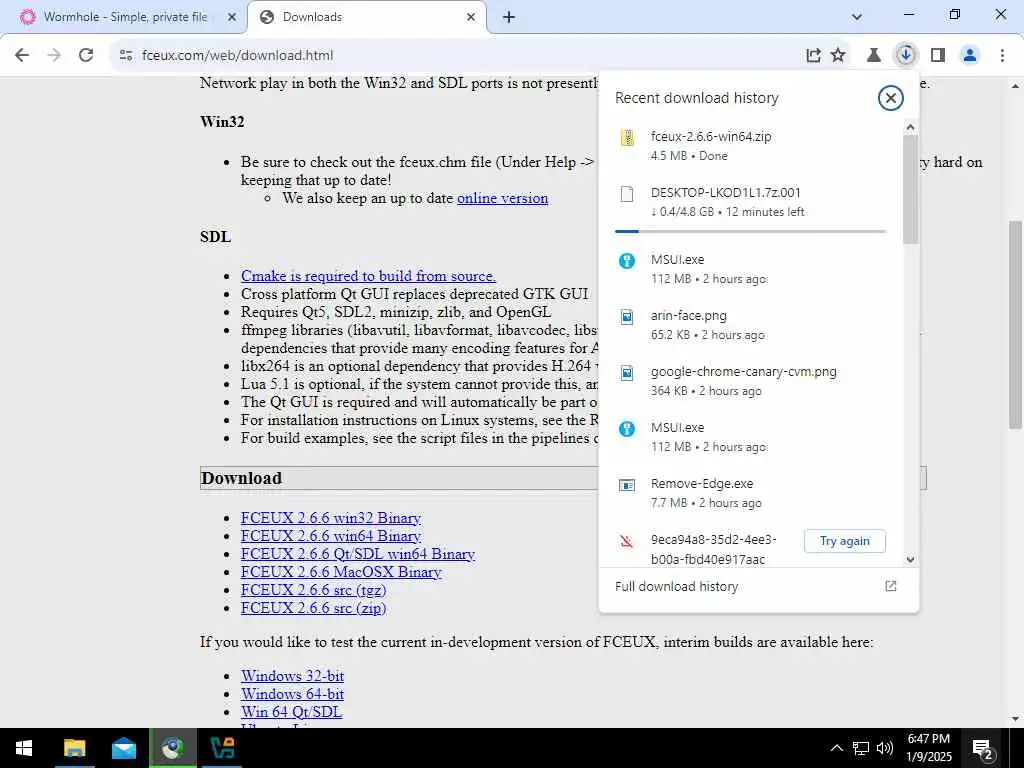
Task: Toggle the downloads toolbar icon
Action: [905, 55]
